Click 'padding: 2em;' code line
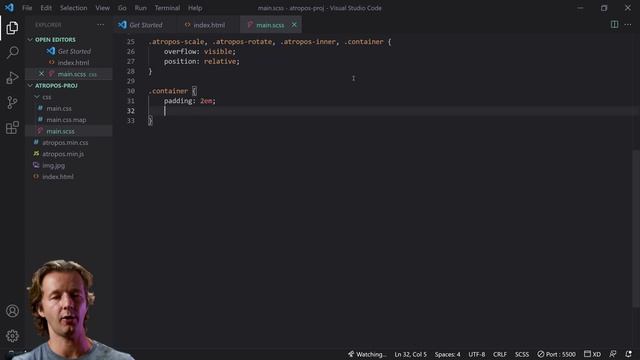Image resolution: width=640 pixels, height=360 pixels. (190, 101)
